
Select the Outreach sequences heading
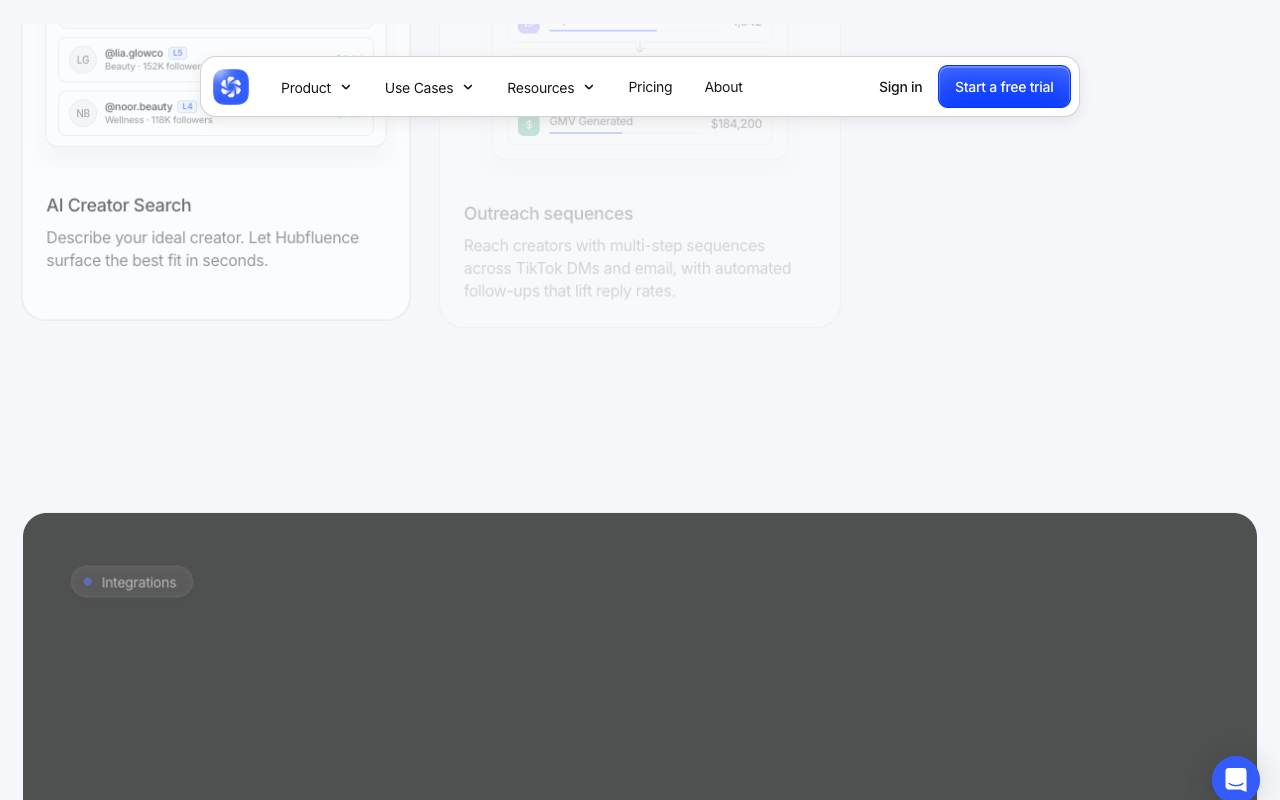click(x=548, y=214)
